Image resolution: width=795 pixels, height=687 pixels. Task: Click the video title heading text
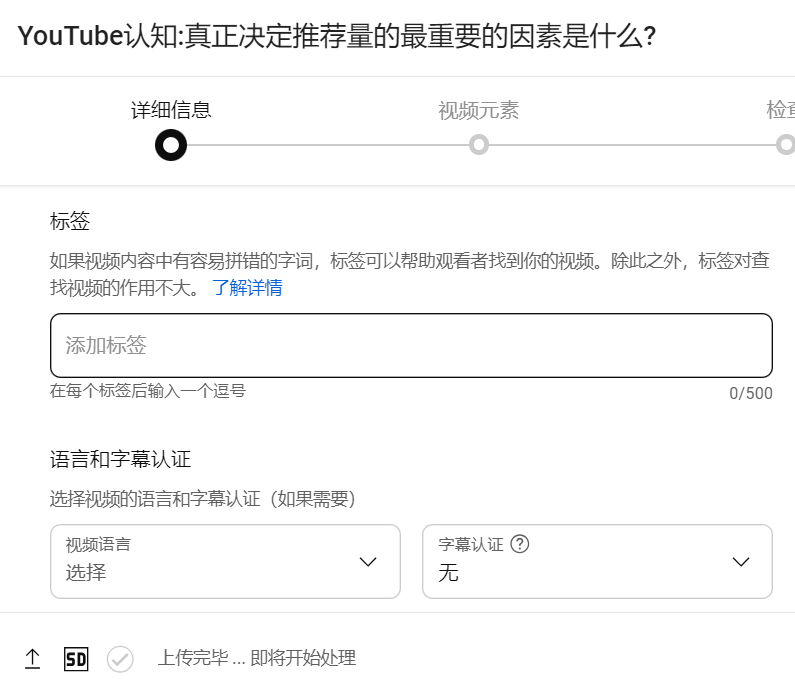click(337, 37)
